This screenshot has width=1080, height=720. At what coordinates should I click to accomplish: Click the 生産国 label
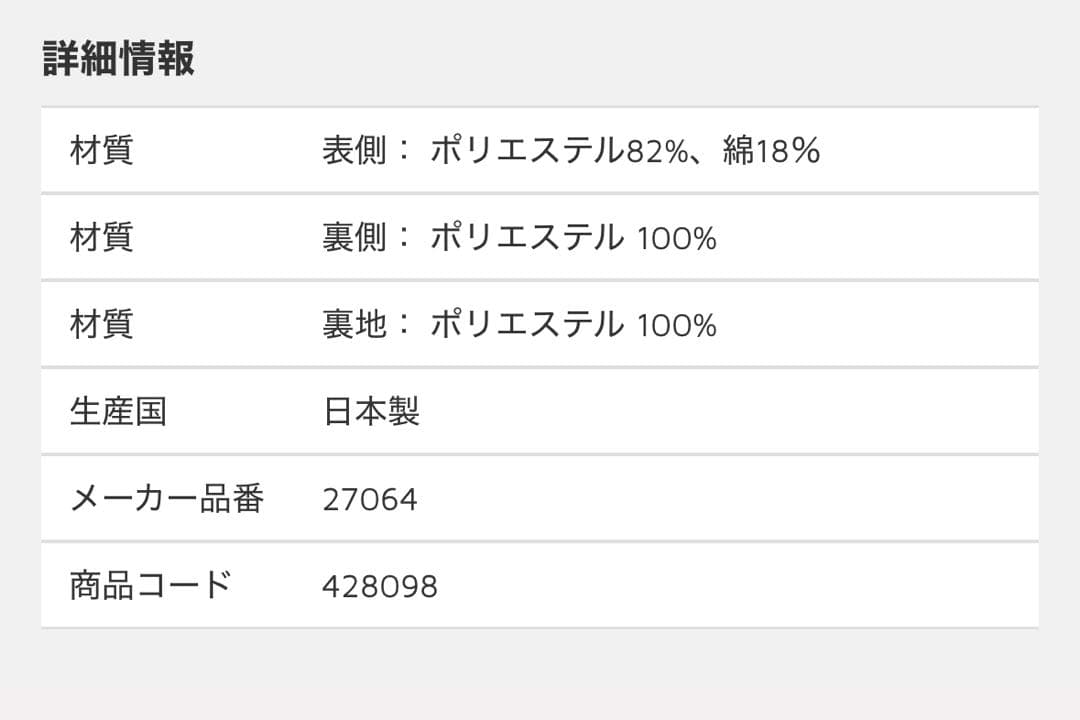click(x=118, y=412)
